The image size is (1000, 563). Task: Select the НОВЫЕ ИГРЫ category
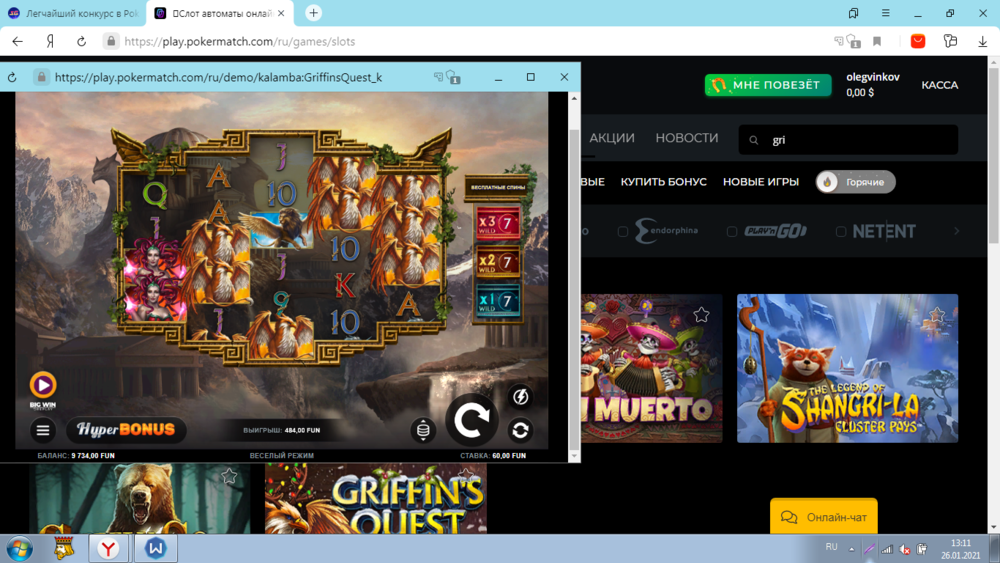pyautogui.click(x=760, y=182)
